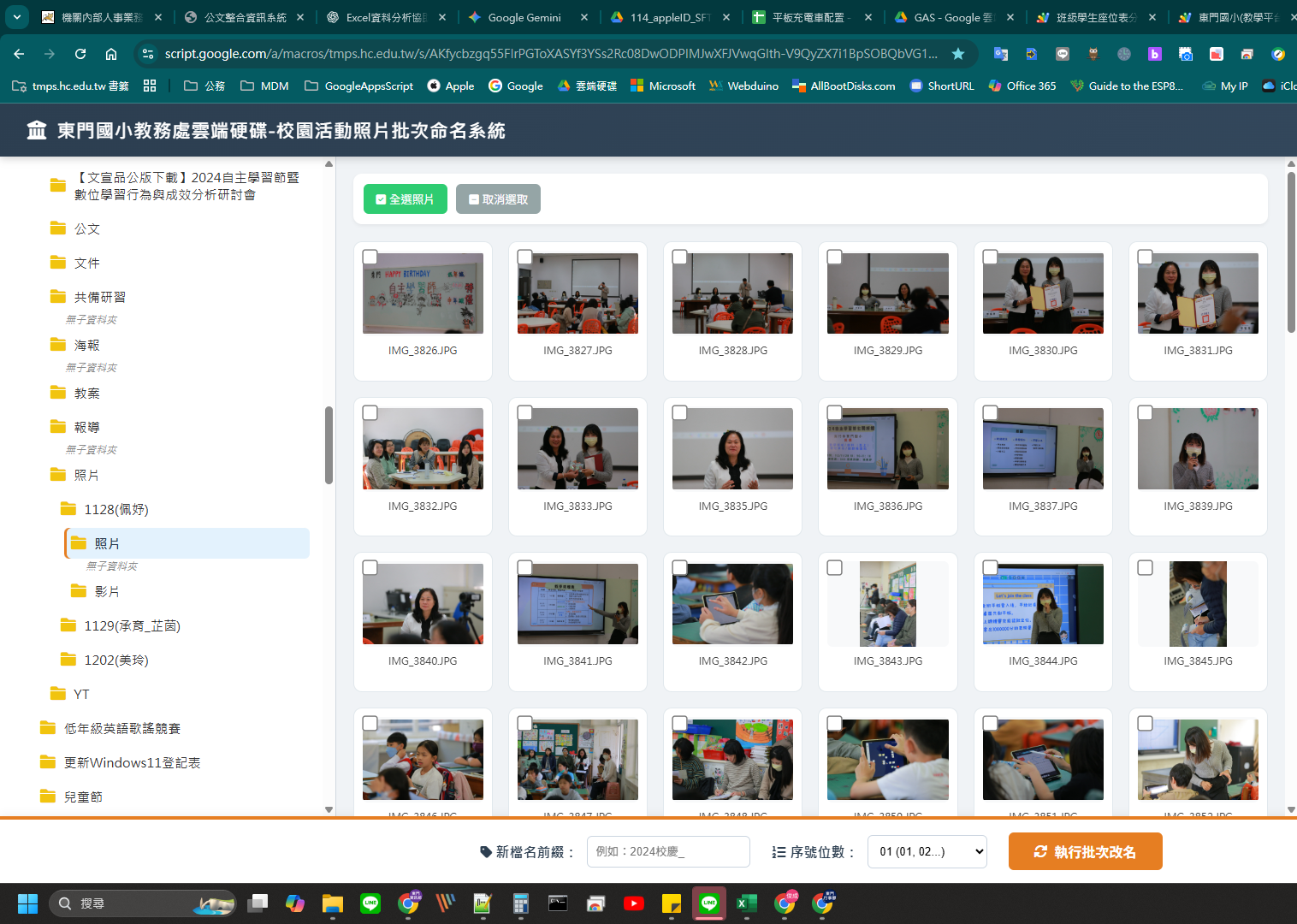Open the Excel icon in the taskbar
The width and height of the screenshot is (1297, 924).
(747, 903)
